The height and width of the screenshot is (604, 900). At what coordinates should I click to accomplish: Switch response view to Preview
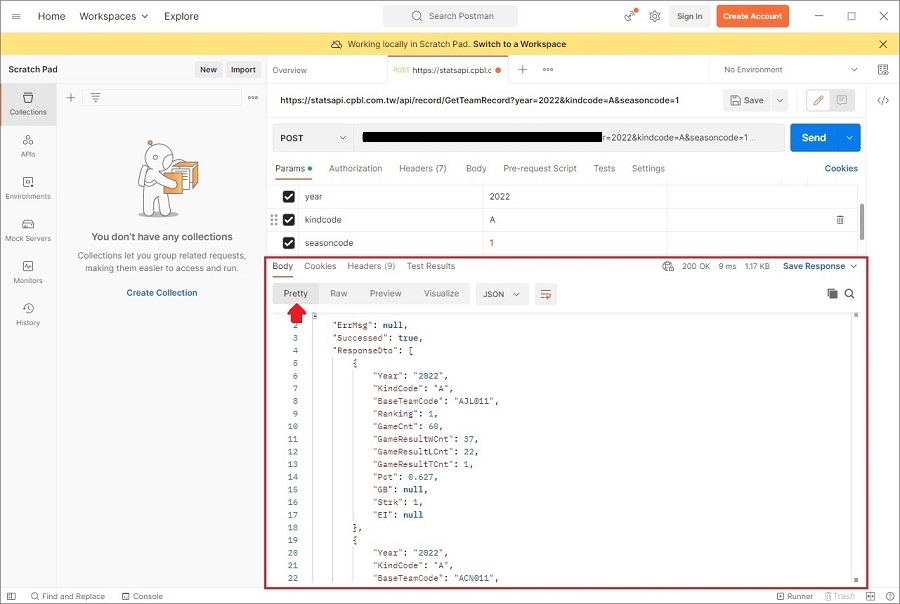tap(385, 293)
